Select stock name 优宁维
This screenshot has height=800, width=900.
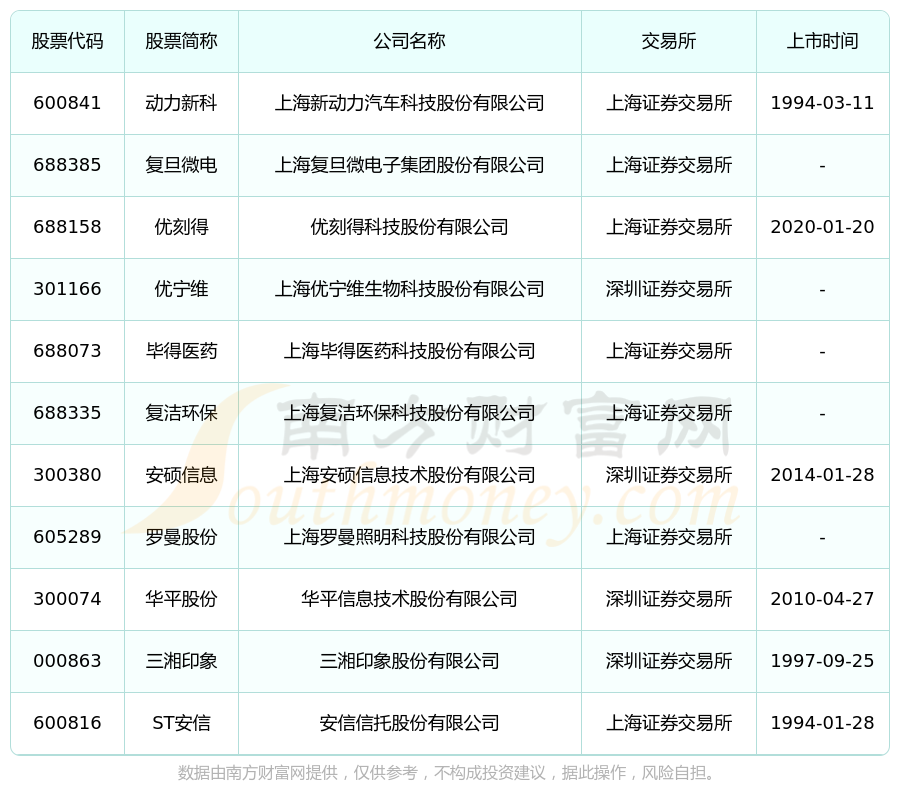[x=181, y=289]
